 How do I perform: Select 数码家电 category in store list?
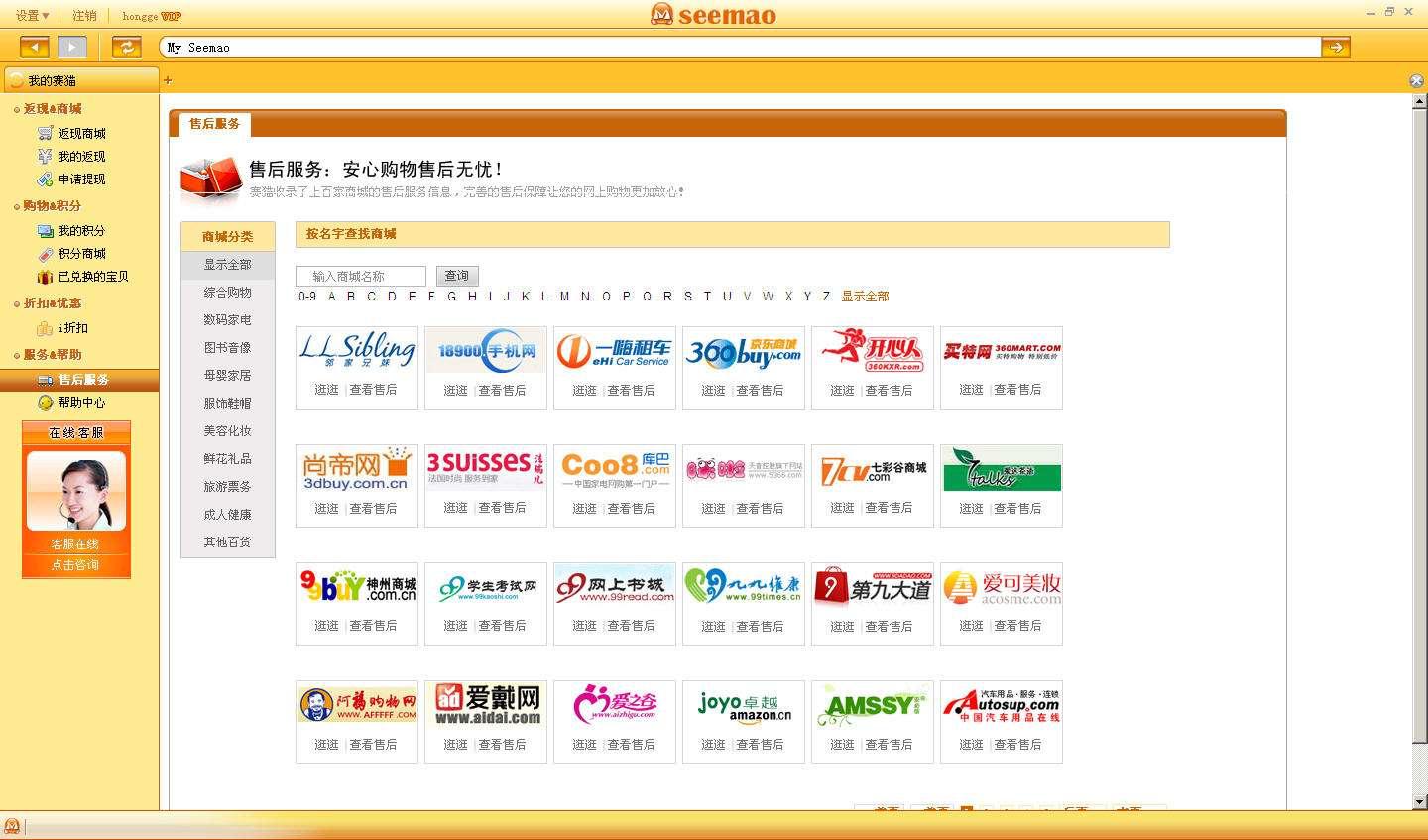pyautogui.click(x=227, y=320)
